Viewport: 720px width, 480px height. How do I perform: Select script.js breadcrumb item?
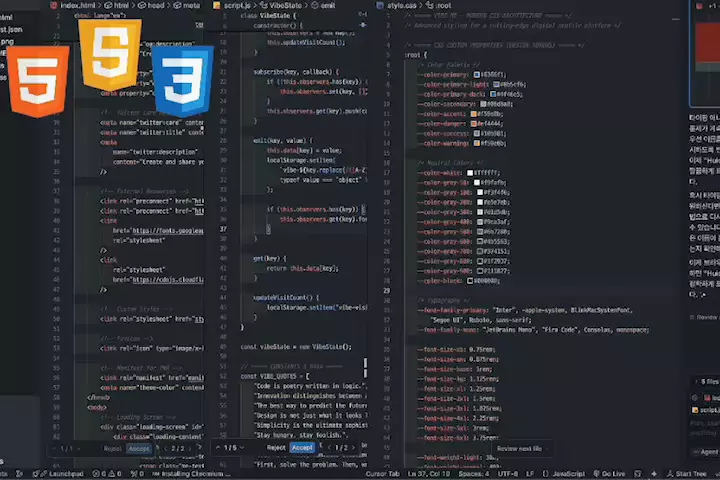point(237,6)
